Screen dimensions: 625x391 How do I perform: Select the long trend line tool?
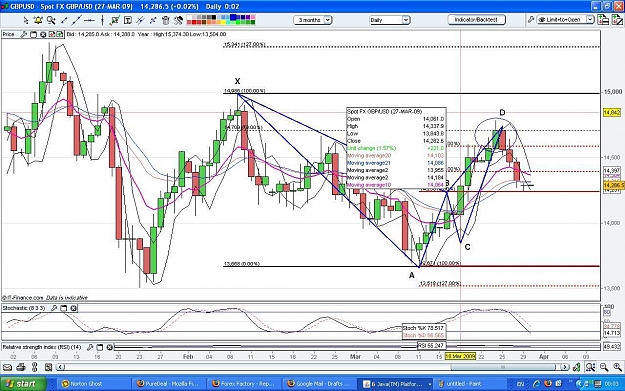tap(77, 20)
